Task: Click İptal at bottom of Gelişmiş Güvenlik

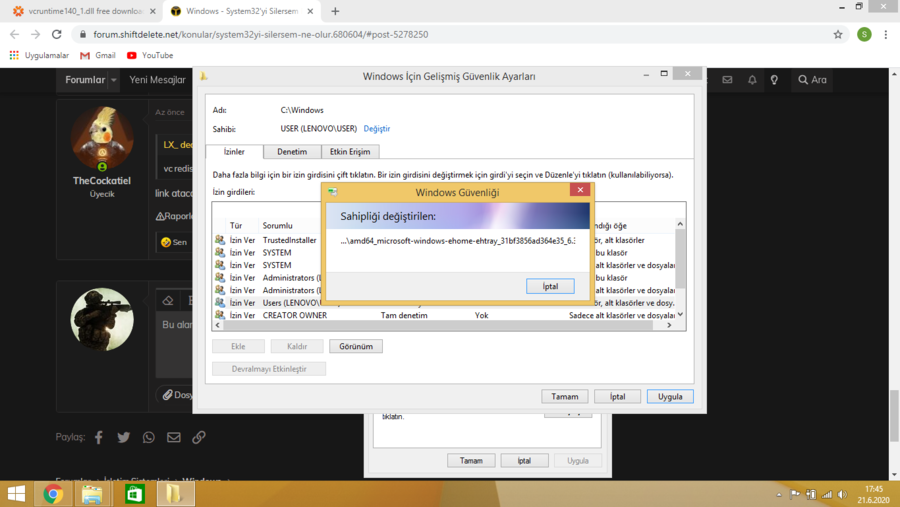Action: (x=617, y=396)
